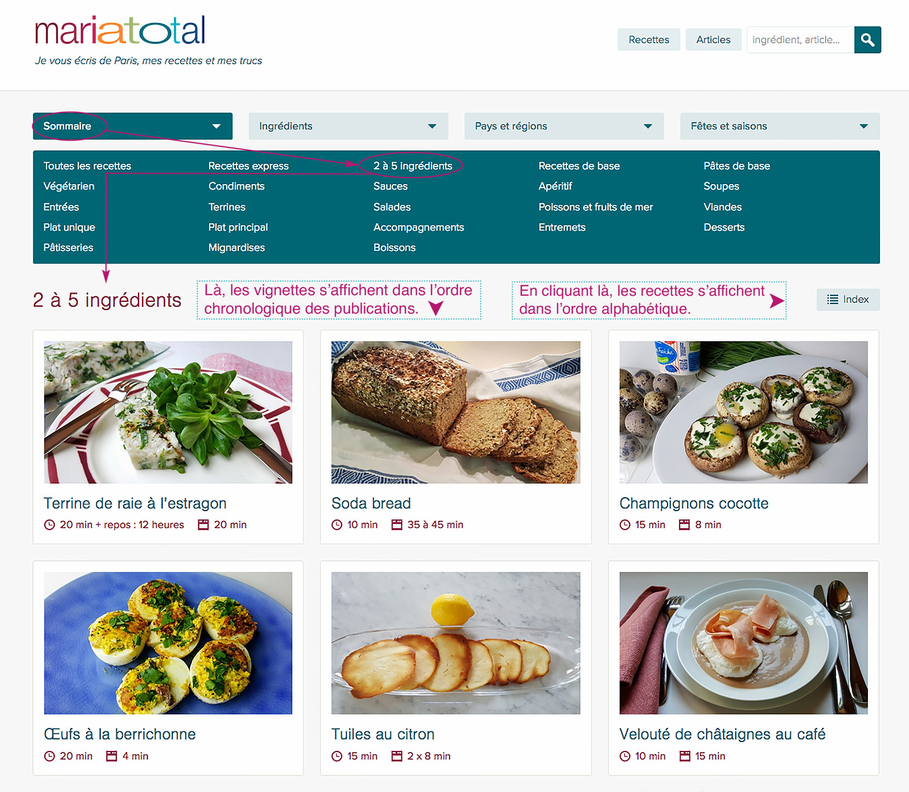909x792 pixels.
Task: Collapse the Sommaire dropdown
Action: click(x=133, y=126)
